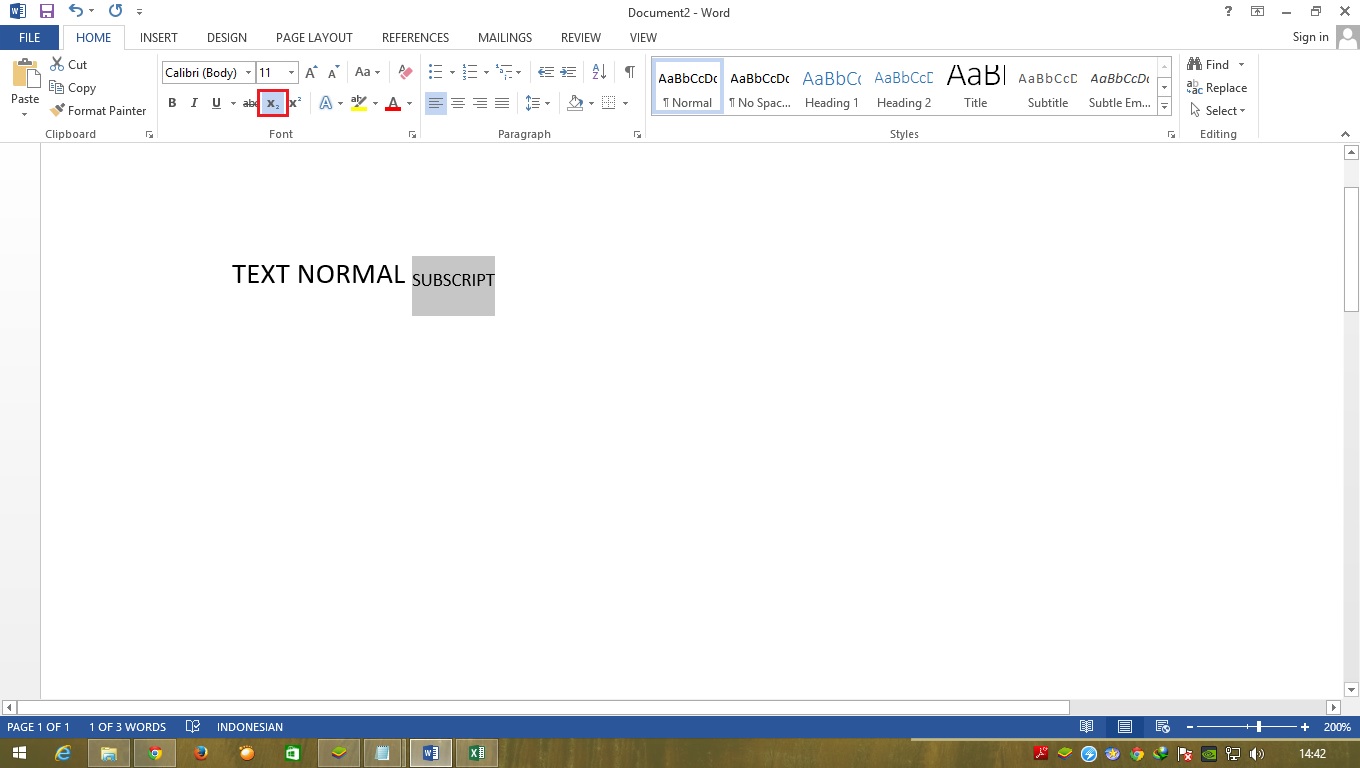Switch to the INSERT ribbon tab
Screen dimensions: 1360x768
(158, 37)
